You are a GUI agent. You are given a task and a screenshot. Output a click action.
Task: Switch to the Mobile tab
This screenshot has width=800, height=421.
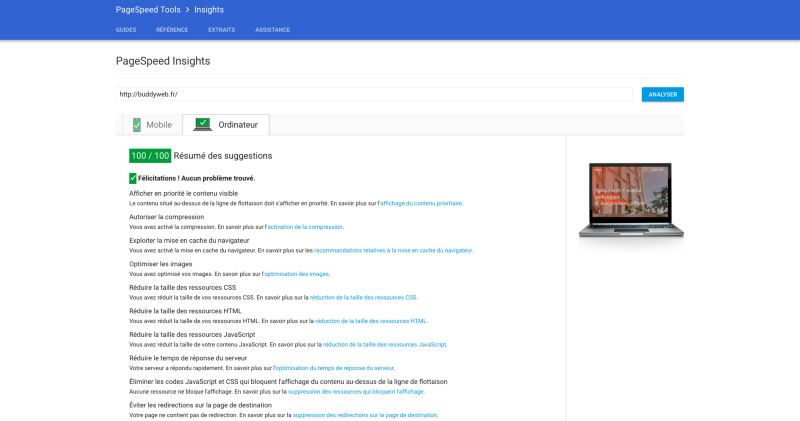click(152, 125)
